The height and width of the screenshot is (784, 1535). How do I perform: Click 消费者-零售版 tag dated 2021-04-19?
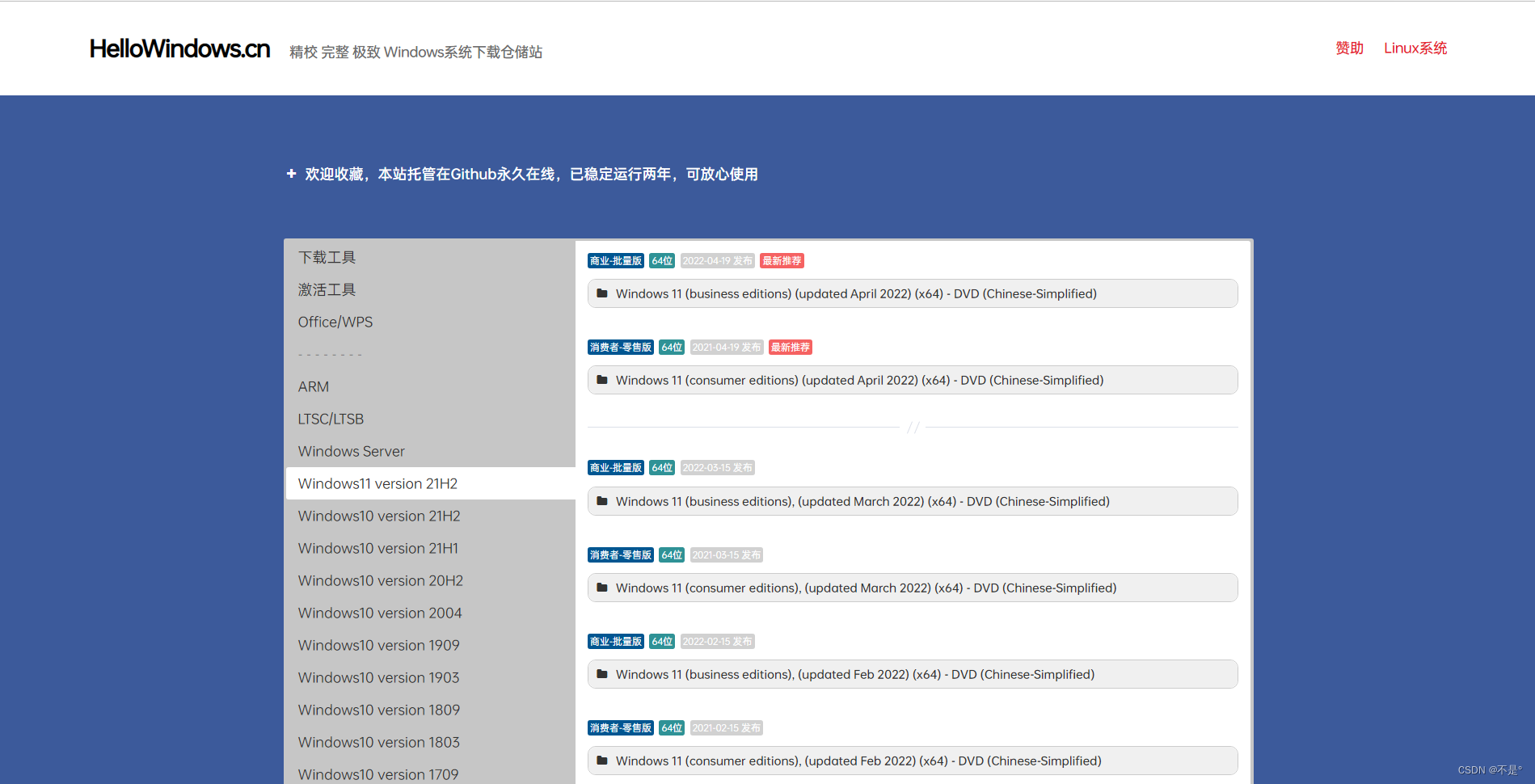coord(621,348)
